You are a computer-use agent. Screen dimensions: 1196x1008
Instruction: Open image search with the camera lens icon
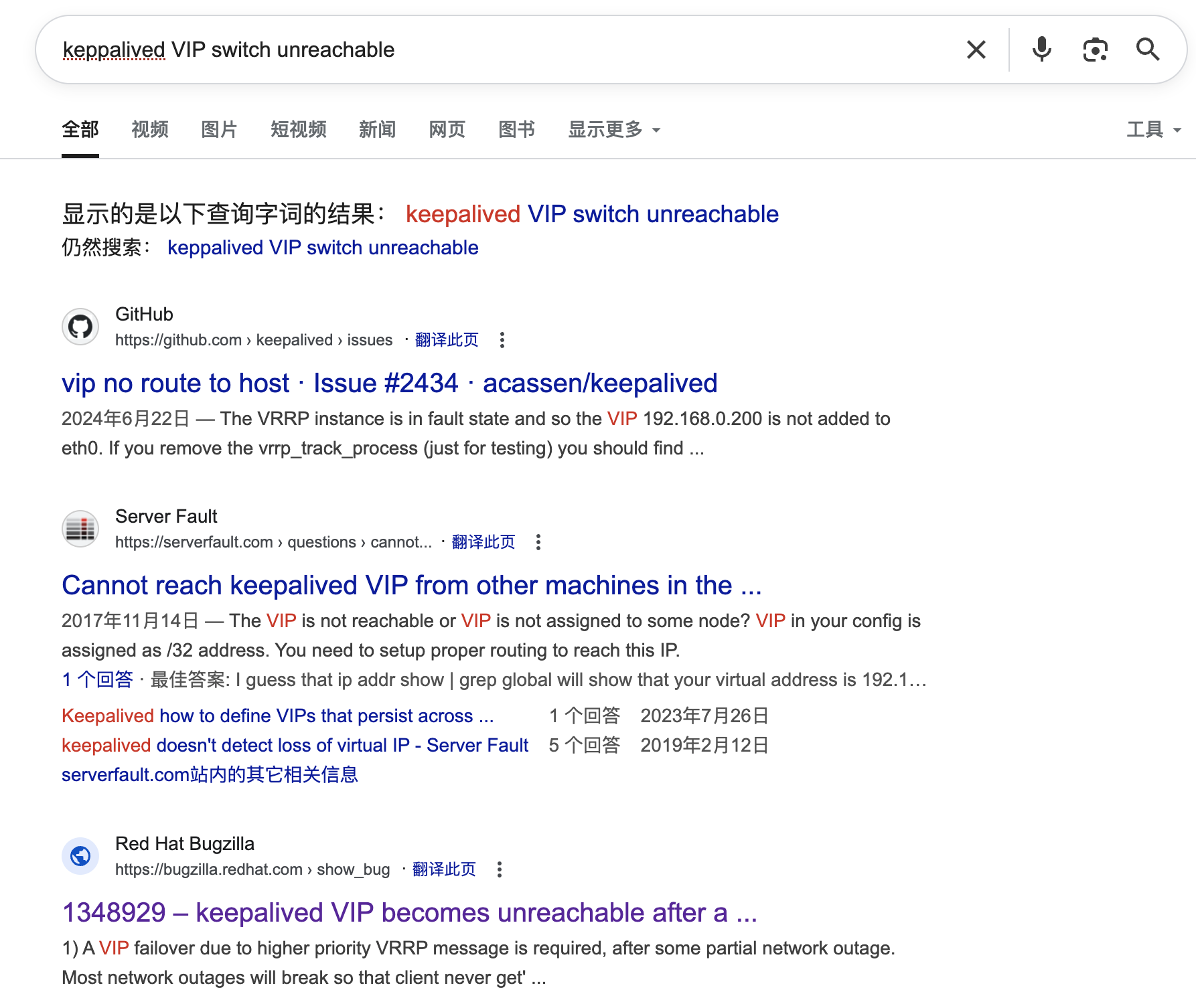(x=1096, y=50)
